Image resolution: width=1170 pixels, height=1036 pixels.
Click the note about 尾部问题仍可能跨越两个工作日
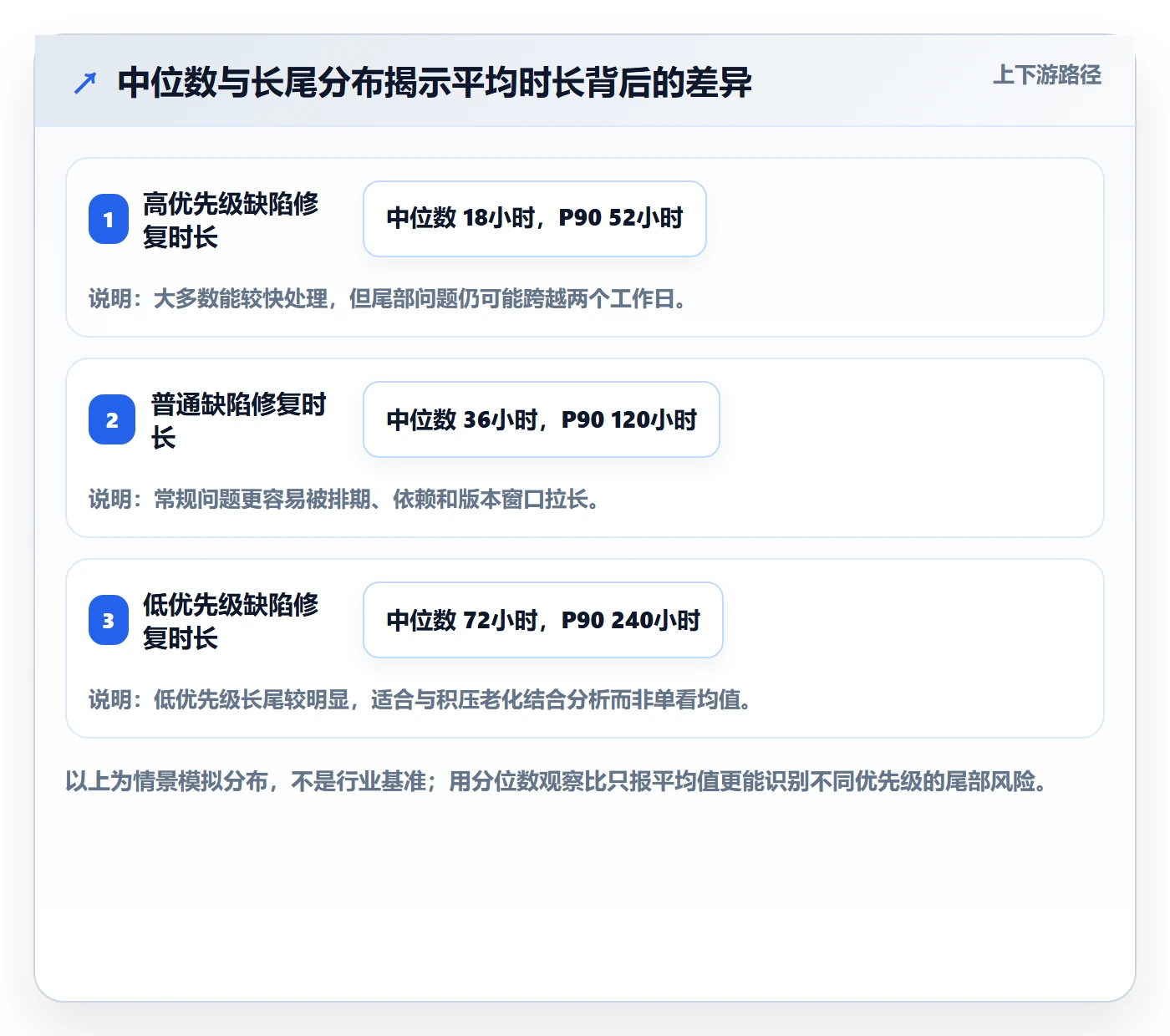(389, 299)
